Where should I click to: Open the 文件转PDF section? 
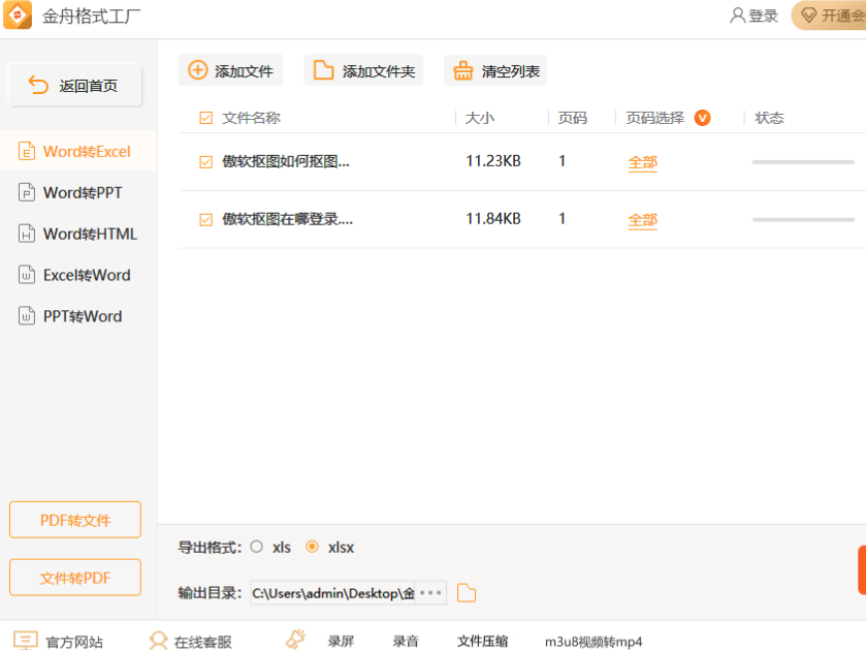pyautogui.click(x=75, y=578)
